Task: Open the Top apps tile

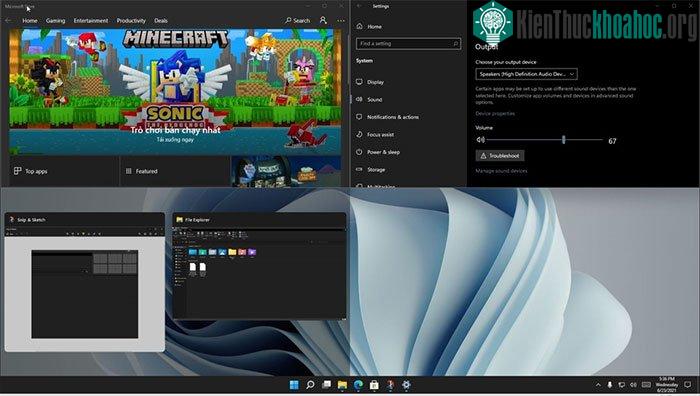Action: pos(64,171)
